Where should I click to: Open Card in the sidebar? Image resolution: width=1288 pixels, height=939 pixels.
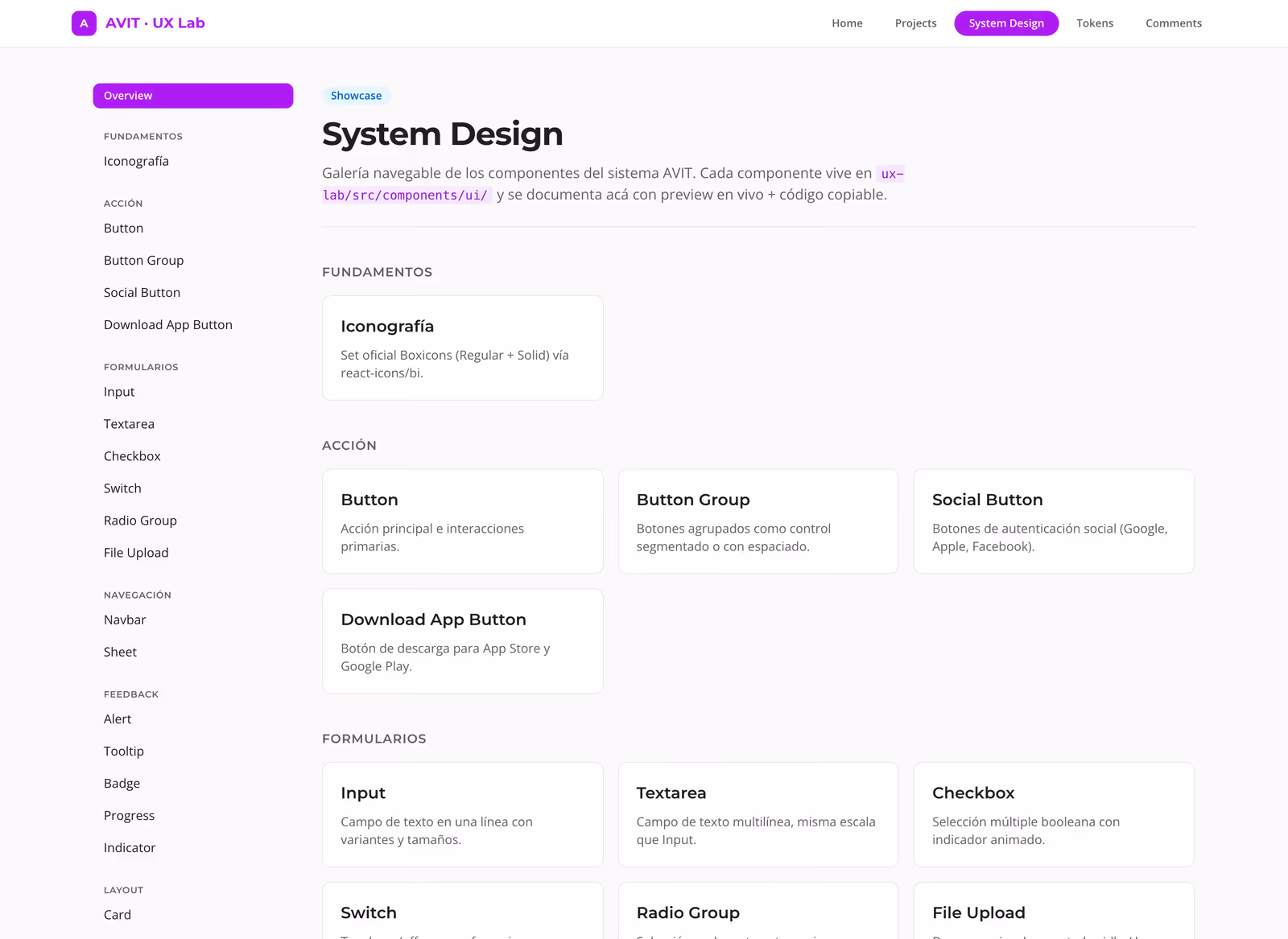click(x=193, y=915)
